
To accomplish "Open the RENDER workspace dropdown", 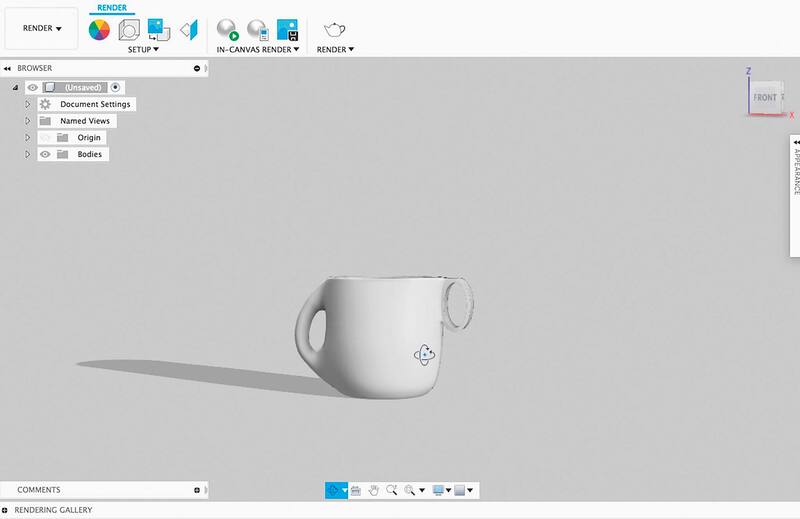I will (x=42, y=29).
